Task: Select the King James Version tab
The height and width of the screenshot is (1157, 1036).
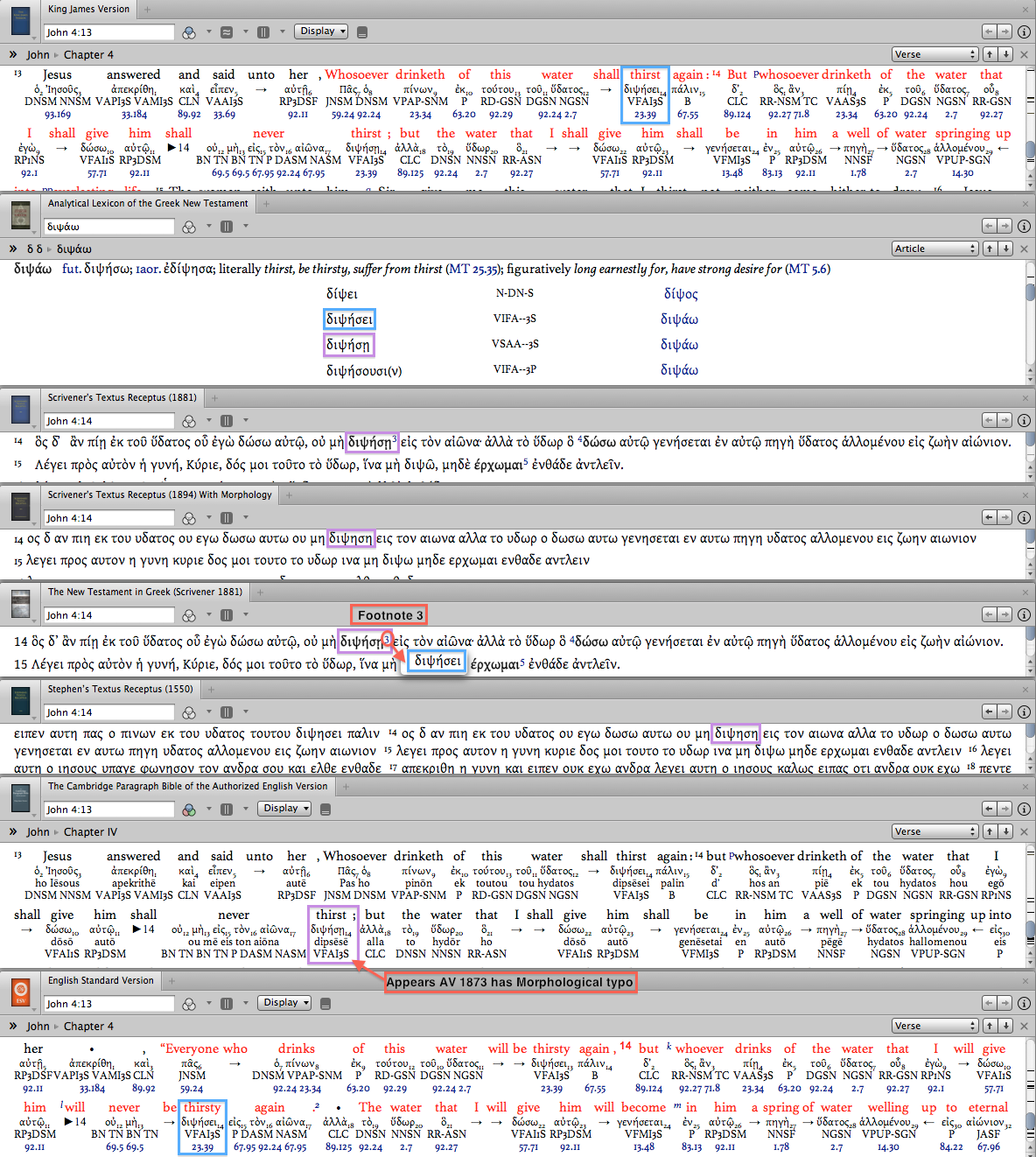Action: [88, 9]
